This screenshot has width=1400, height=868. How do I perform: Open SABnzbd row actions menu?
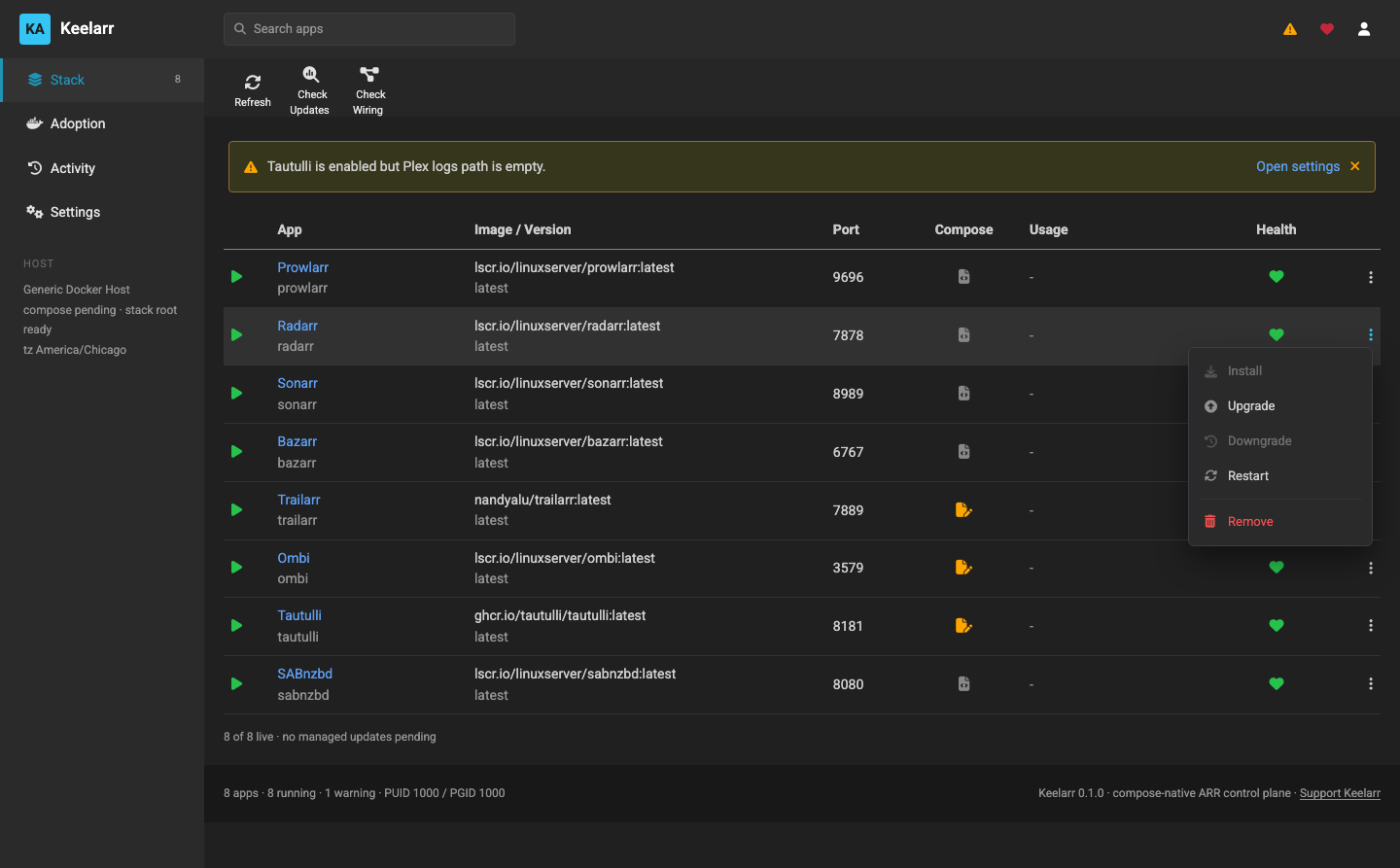pos(1371,684)
